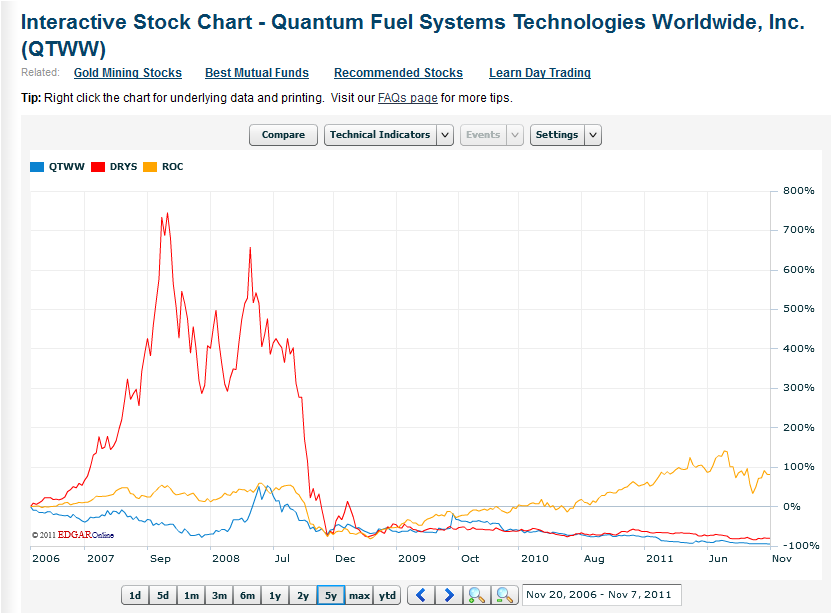Follow the Best Mutual Funds link
This screenshot has width=834, height=614.
257,73
